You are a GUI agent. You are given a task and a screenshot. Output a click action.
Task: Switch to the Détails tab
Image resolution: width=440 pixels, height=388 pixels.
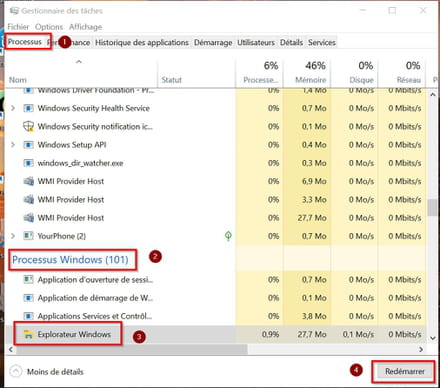point(291,42)
